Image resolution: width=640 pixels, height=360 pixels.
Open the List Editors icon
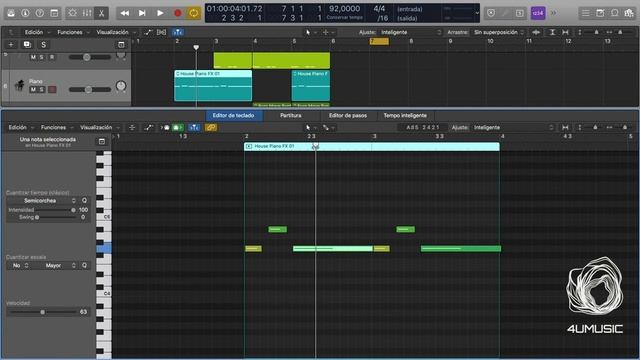(586, 13)
